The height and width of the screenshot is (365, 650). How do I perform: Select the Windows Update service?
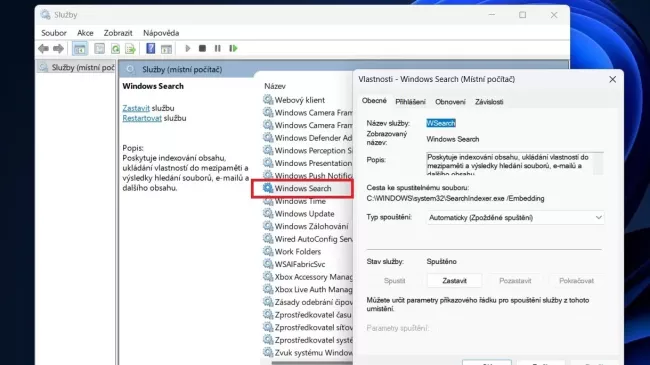click(304, 214)
